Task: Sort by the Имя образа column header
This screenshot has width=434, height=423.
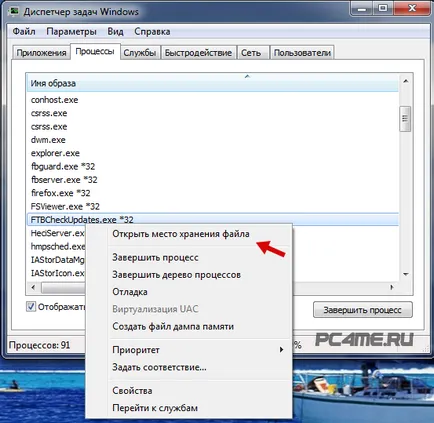Action: click(213, 83)
